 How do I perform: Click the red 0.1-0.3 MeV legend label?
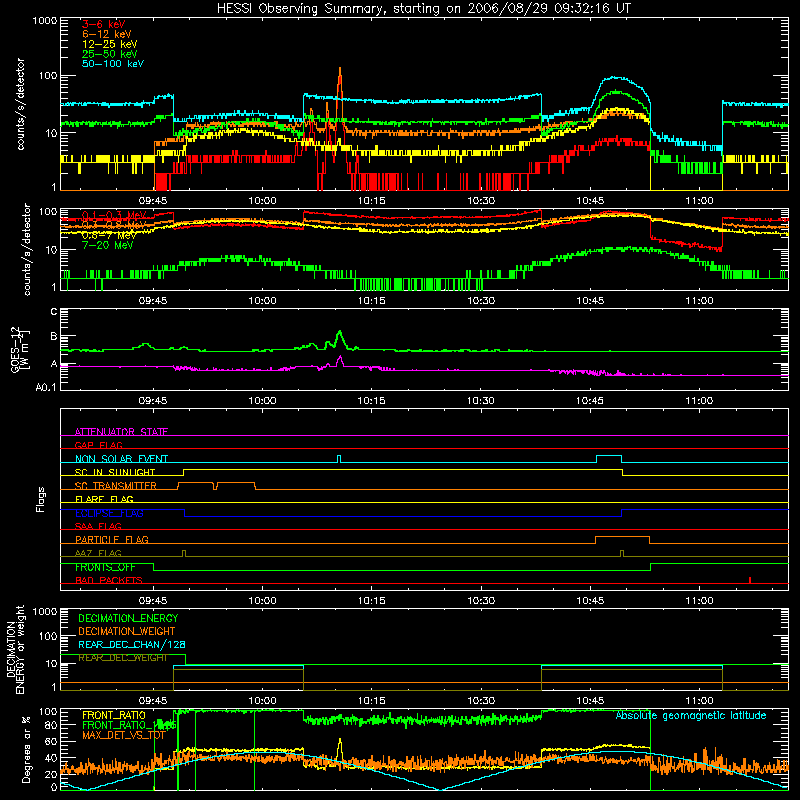(x=114, y=215)
